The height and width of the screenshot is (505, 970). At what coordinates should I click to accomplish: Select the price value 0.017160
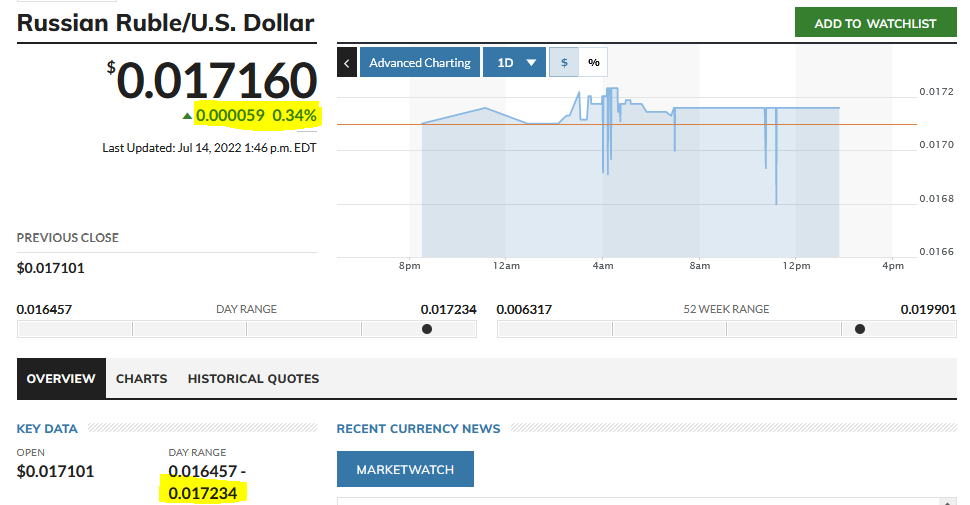217,80
